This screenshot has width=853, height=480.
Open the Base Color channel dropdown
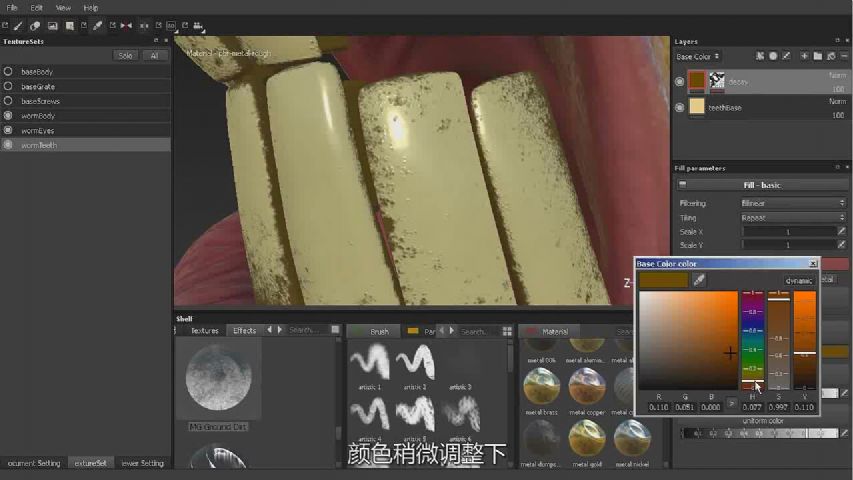click(697, 57)
